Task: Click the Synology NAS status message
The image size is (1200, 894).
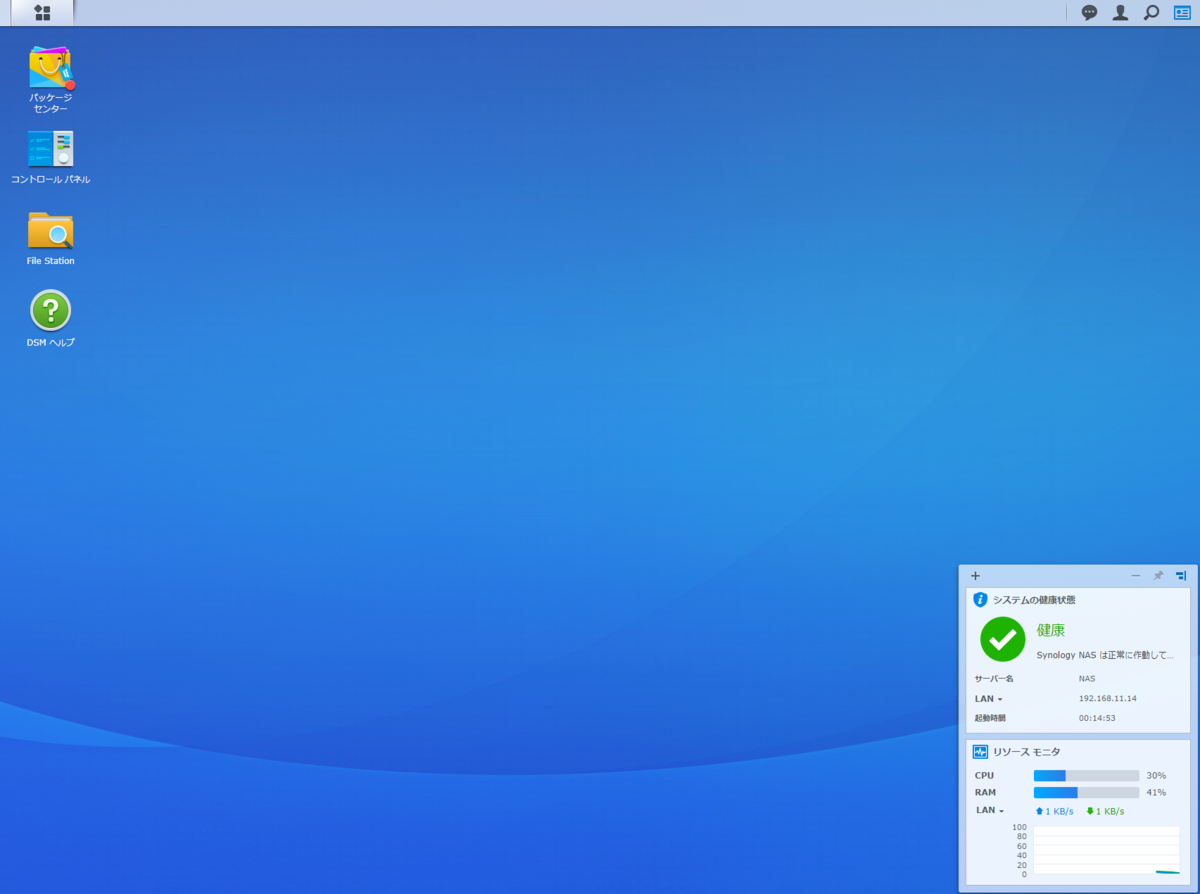Action: [x=1105, y=655]
